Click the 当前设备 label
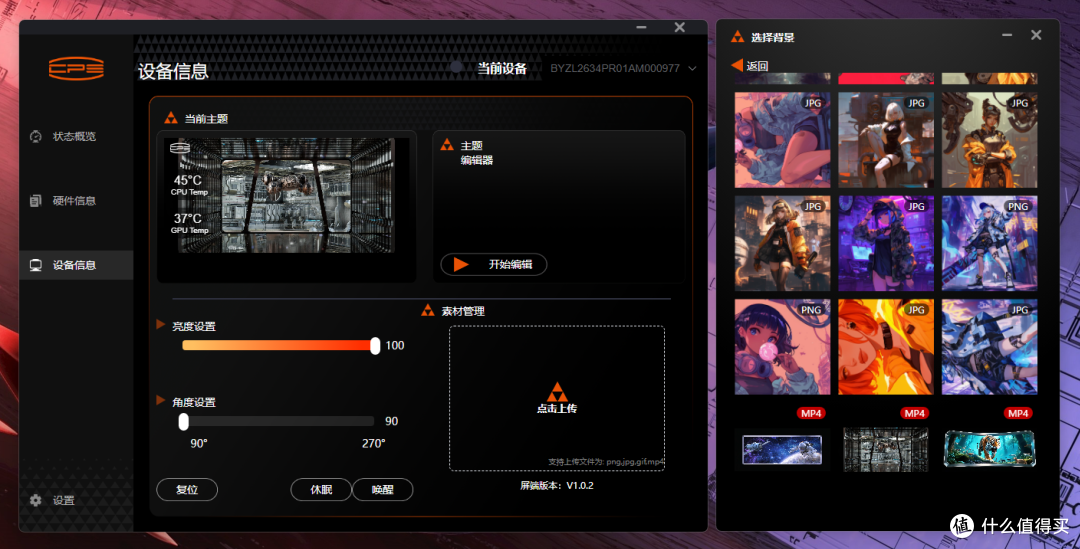Viewport: 1080px width, 549px height. [502, 68]
